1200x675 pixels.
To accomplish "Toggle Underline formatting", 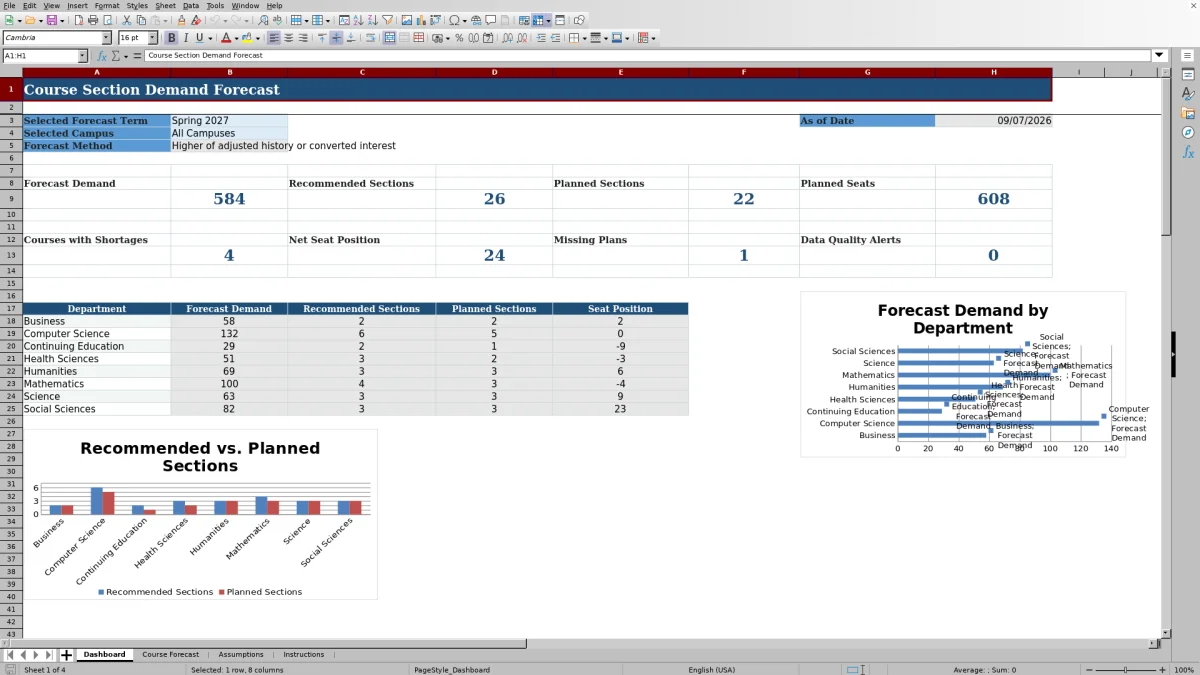I will tap(199, 38).
